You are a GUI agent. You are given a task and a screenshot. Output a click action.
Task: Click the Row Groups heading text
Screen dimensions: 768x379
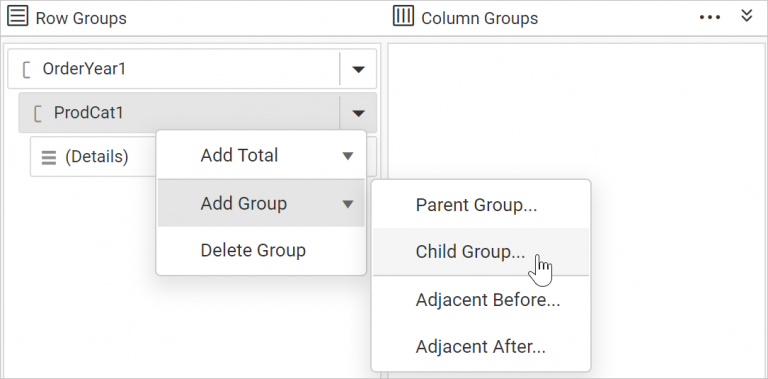[x=81, y=19]
